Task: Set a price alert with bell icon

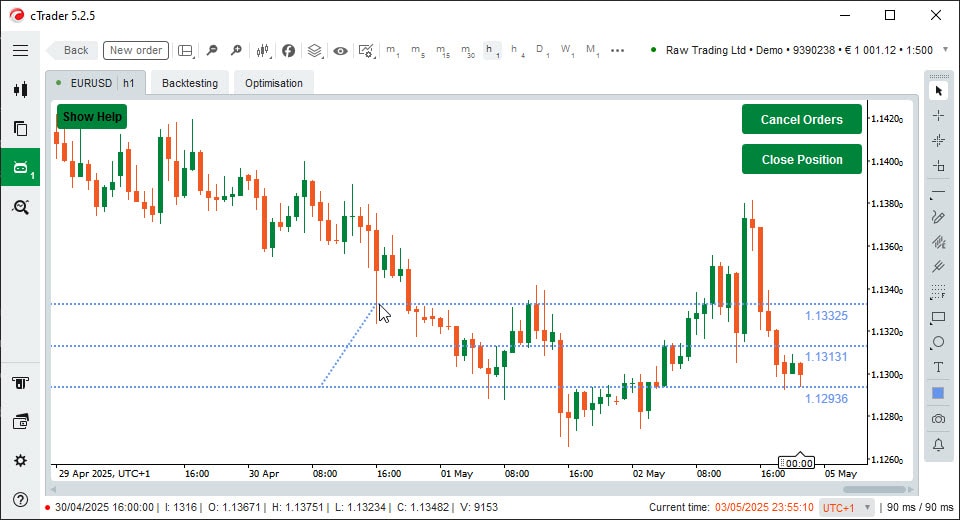Action: click(938, 444)
